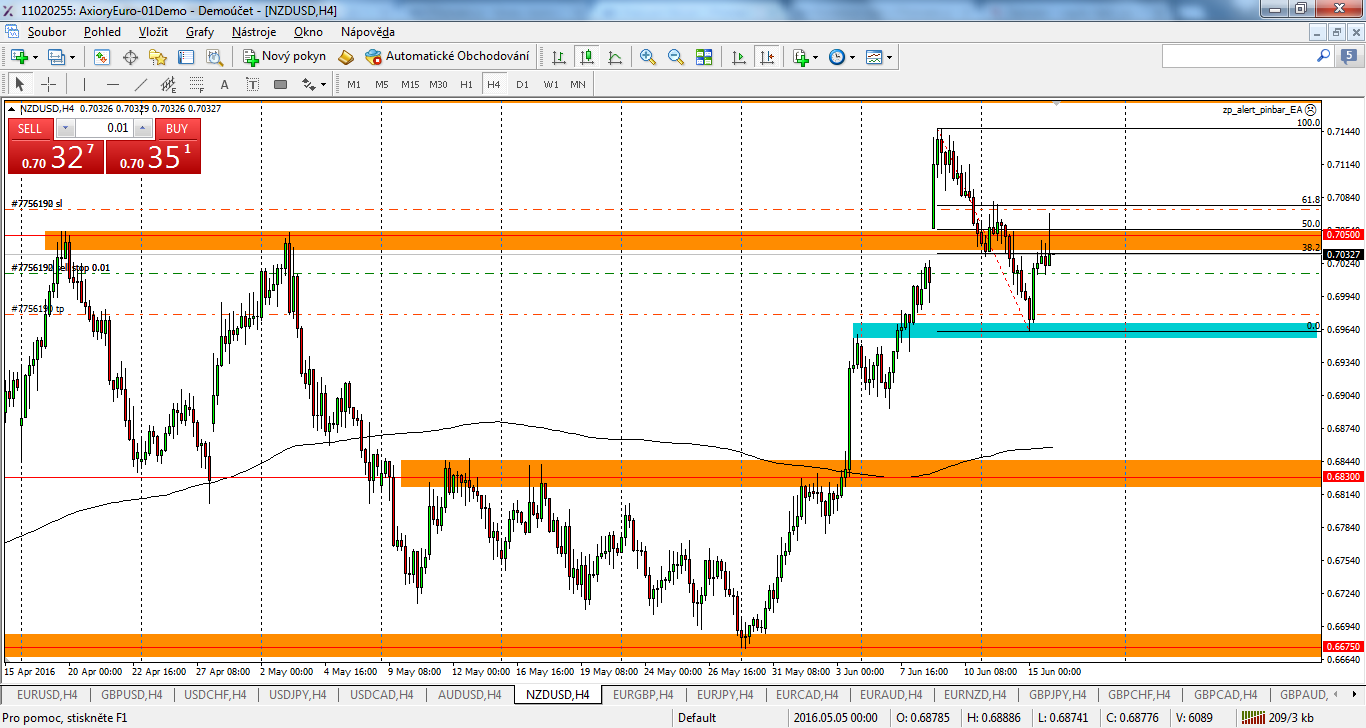Zoom out of the chart
This screenshot has height=728, width=1366.
tap(676, 57)
